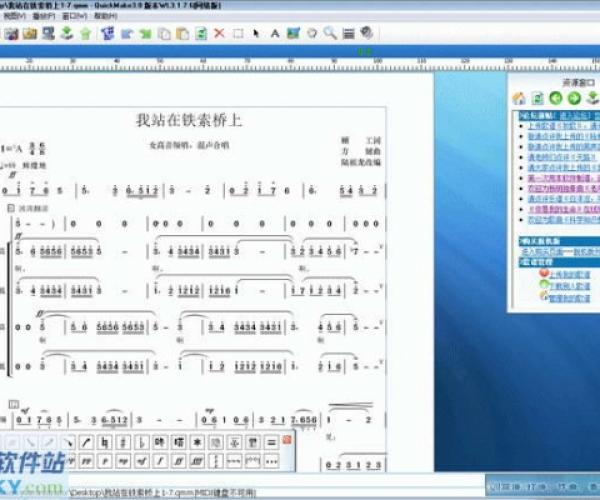Viewport: 600px width, 500px height.
Task: Click the upward slash palette symbol
Action: coord(86,443)
